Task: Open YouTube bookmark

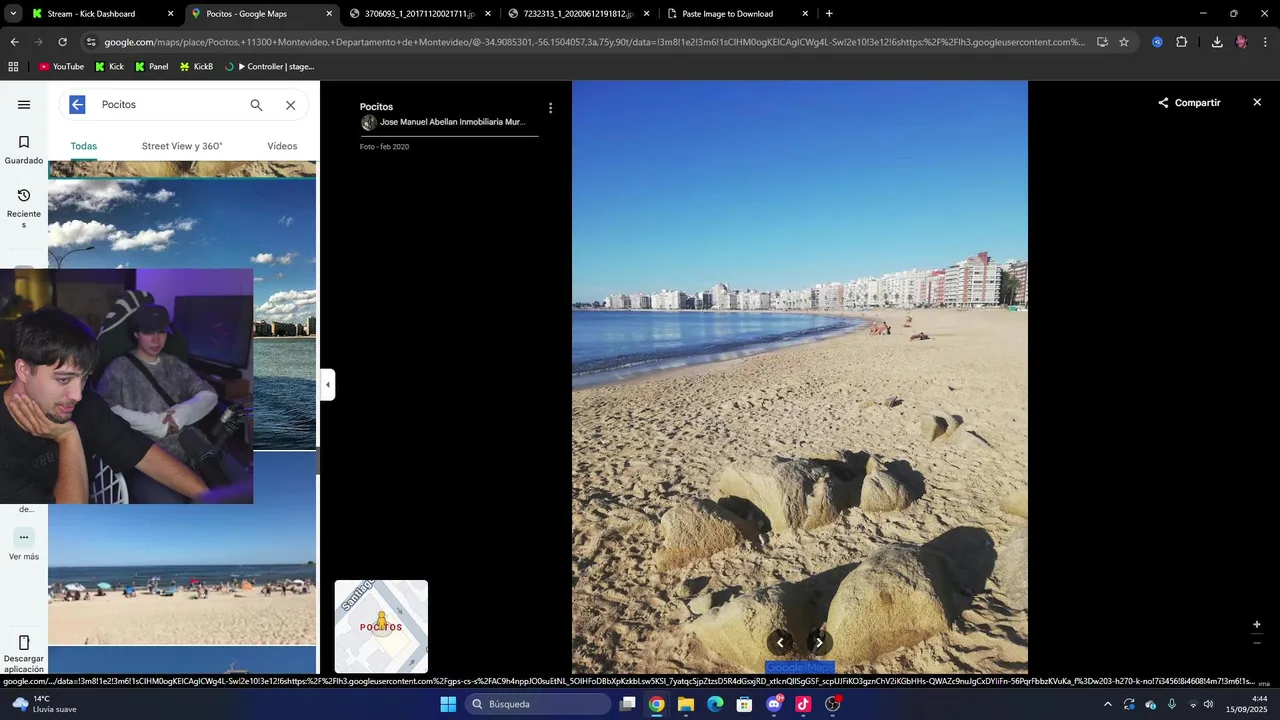Action: click(x=61, y=67)
